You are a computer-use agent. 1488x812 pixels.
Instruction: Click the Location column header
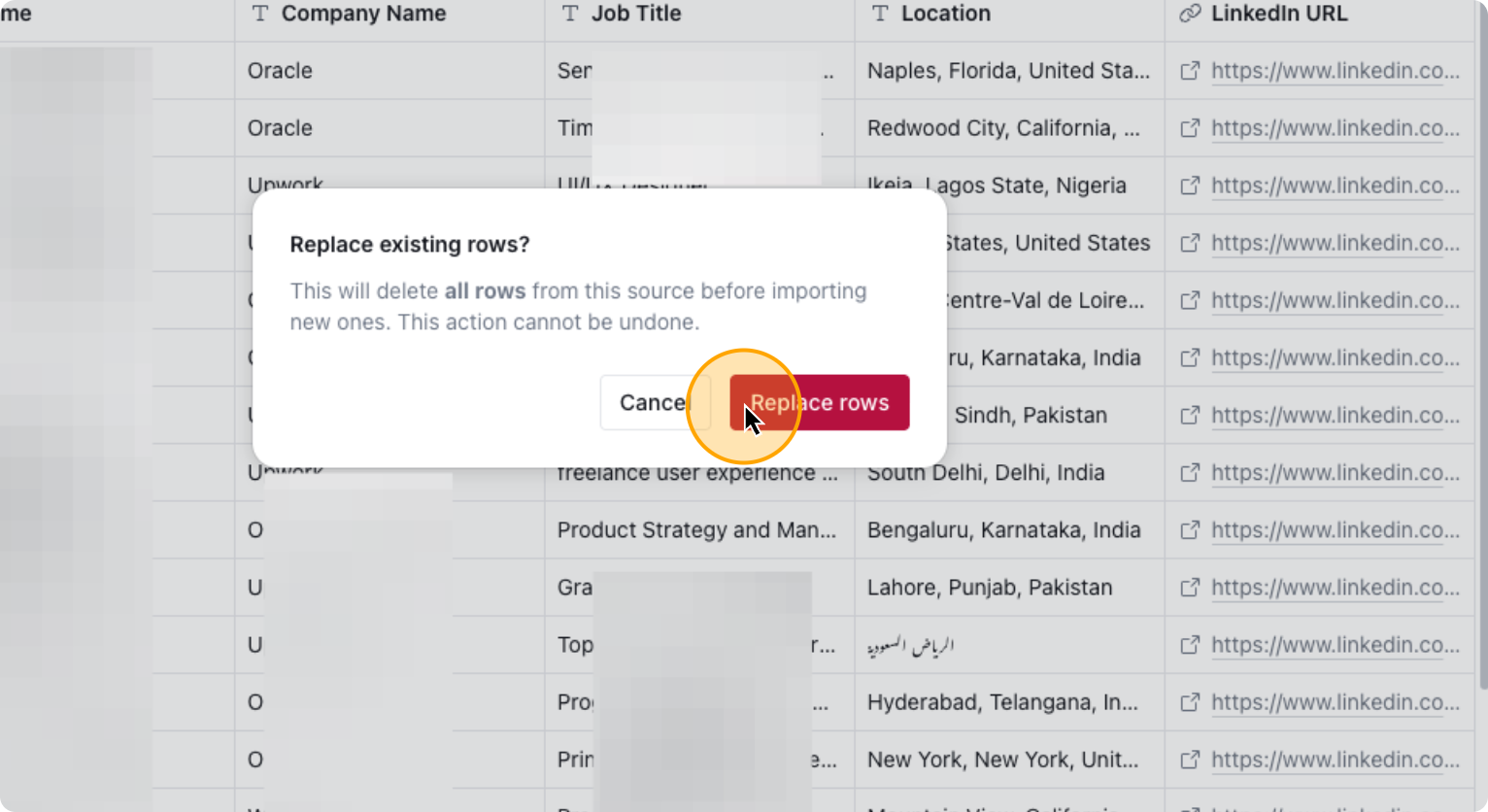(x=945, y=14)
